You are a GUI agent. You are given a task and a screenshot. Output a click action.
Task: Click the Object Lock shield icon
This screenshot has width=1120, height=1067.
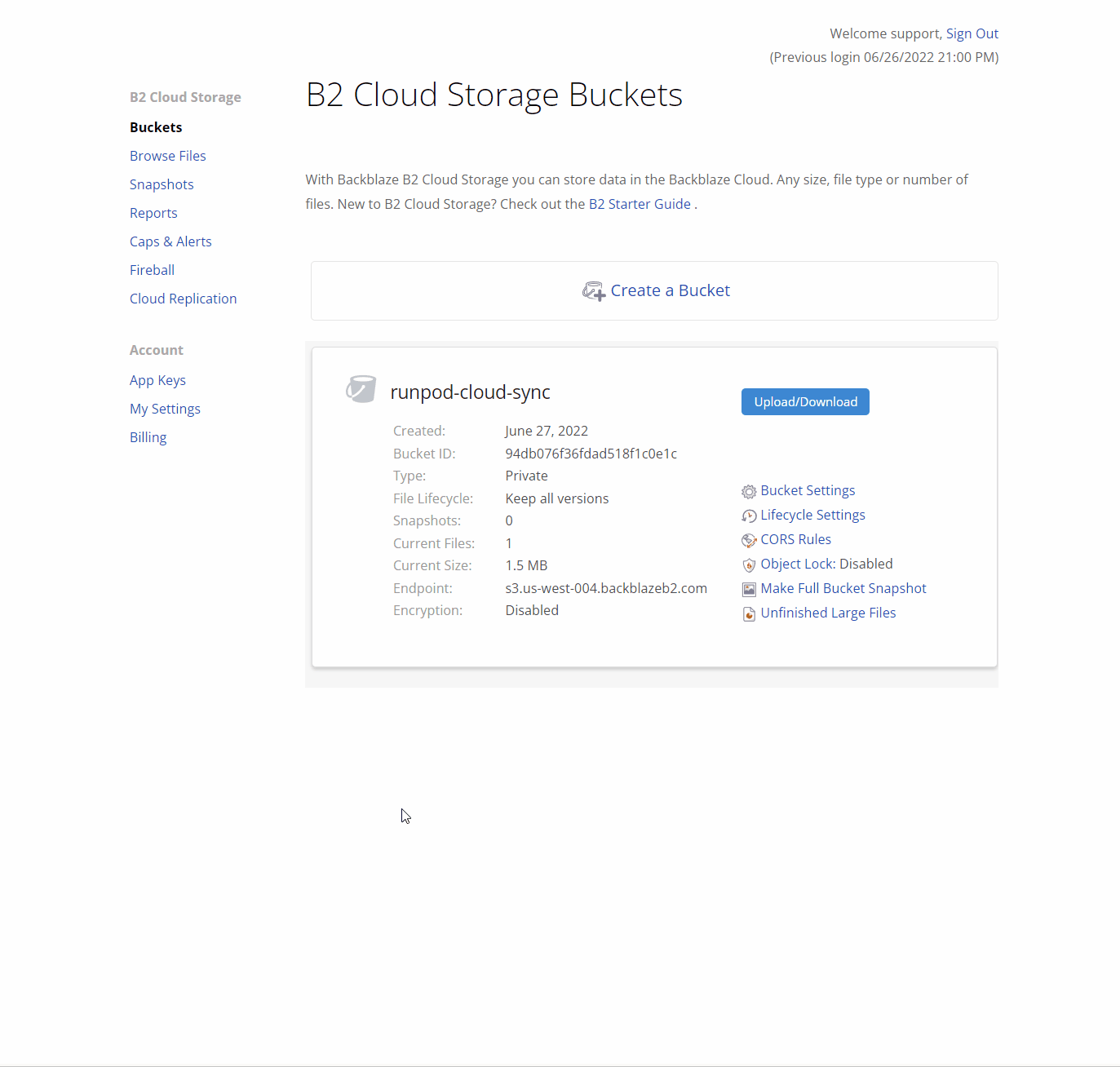(749, 564)
